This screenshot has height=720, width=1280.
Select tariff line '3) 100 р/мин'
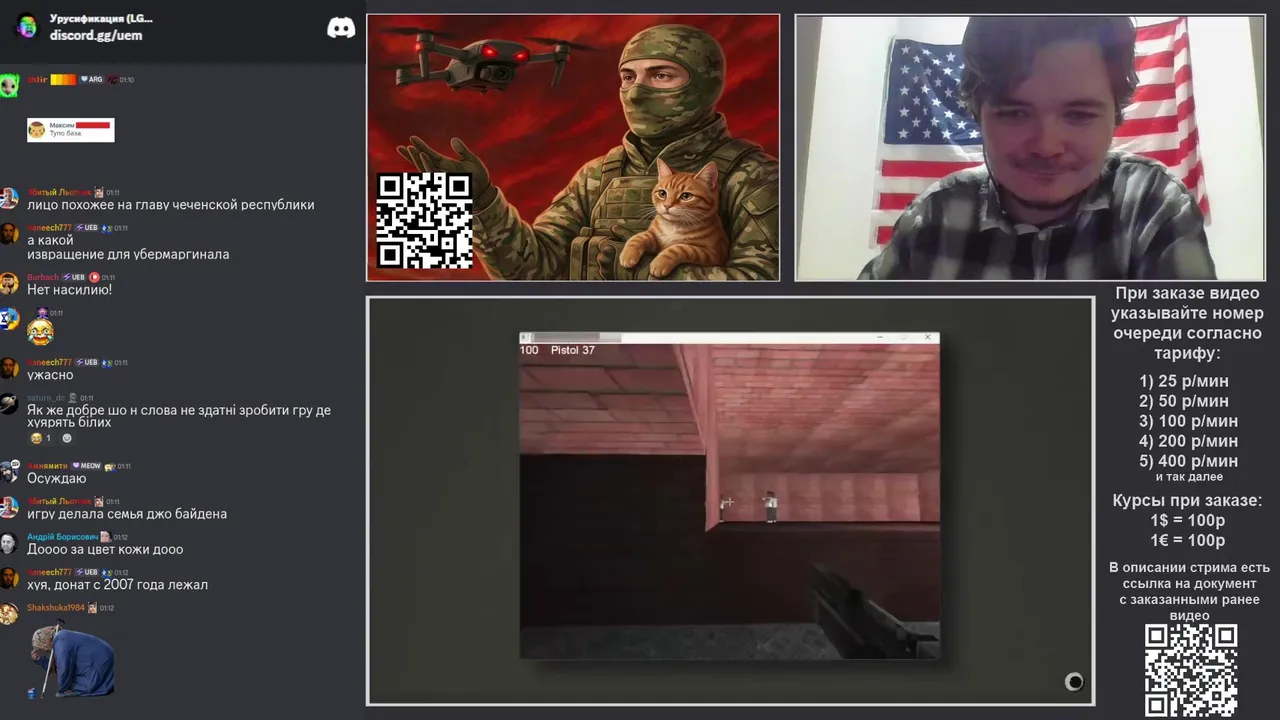pyautogui.click(x=1188, y=421)
